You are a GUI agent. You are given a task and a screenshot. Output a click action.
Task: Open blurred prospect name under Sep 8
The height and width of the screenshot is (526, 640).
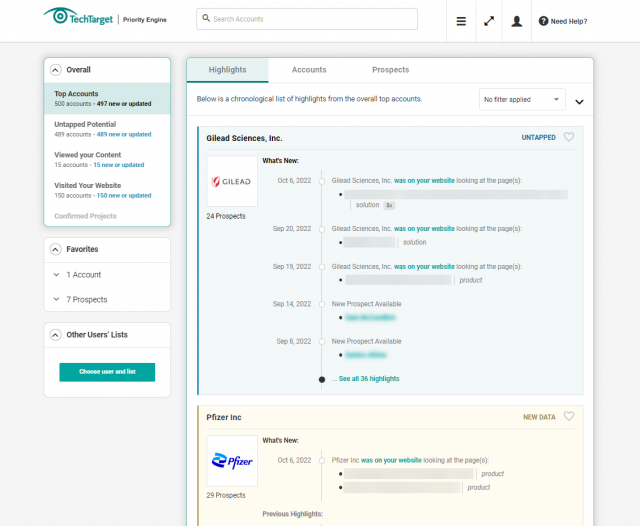pyautogui.click(x=366, y=355)
